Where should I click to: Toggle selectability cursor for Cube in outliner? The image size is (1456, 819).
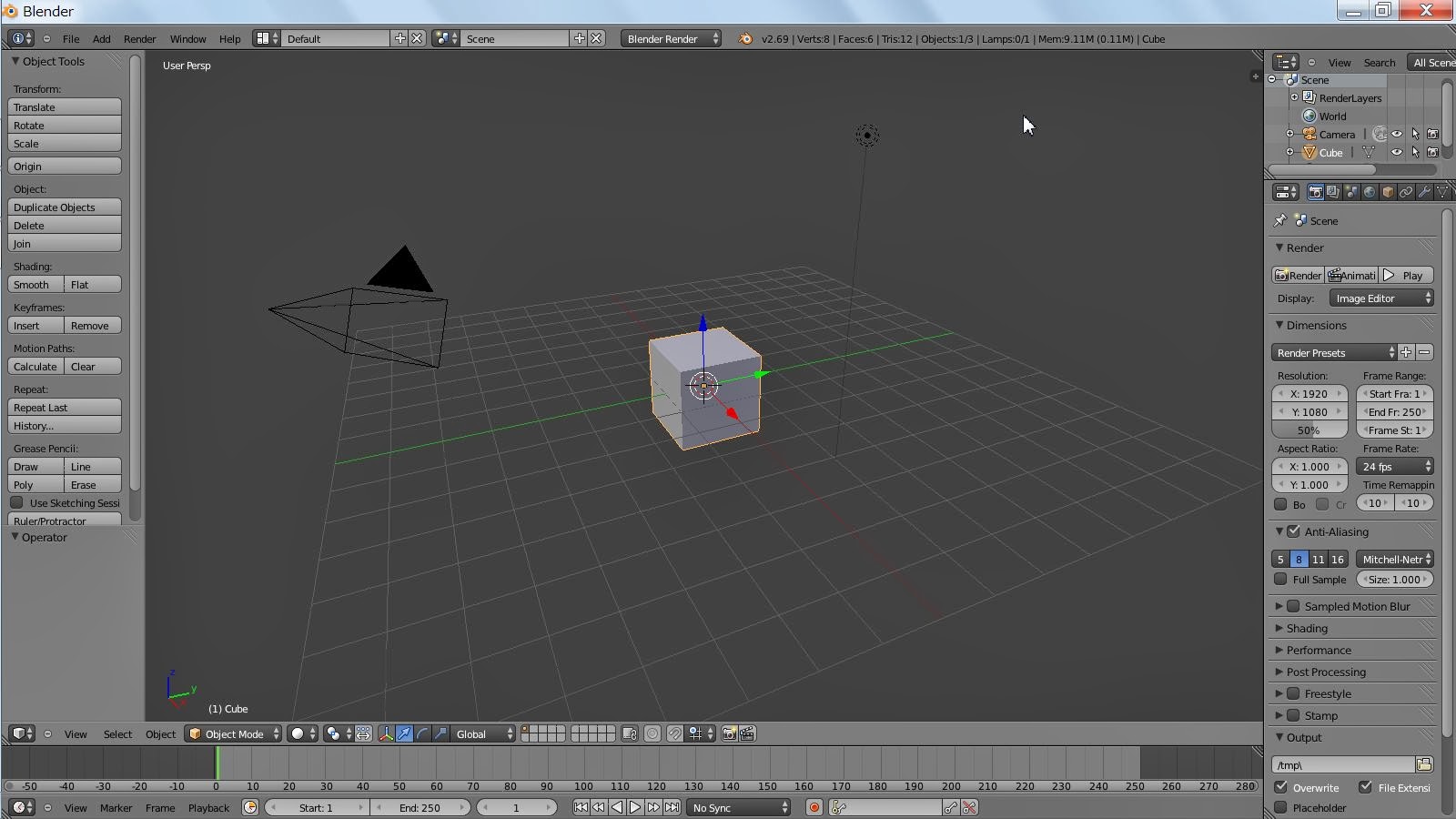pyautogui.click(x=1415, y=152)
